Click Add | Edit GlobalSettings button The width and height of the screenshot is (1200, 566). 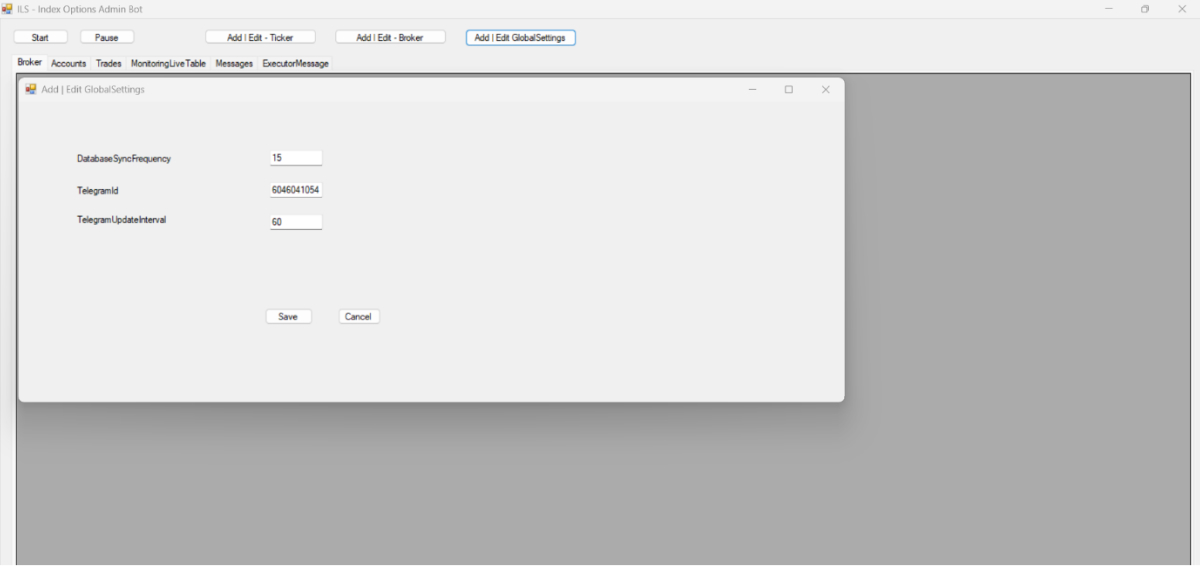tap(520, 38)
